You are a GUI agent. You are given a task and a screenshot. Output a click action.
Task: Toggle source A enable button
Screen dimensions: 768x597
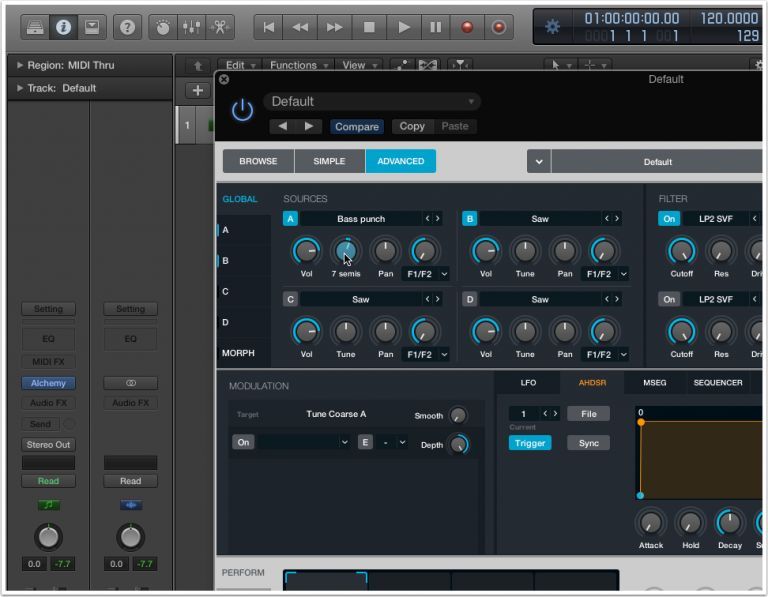pos(290,219)
